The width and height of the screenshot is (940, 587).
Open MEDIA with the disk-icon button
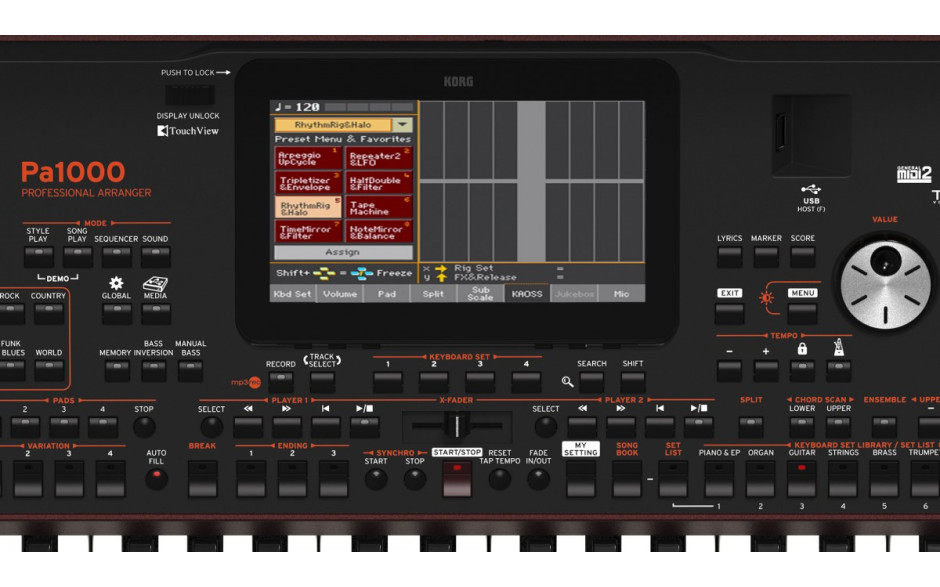pyautogui.click(x=156, y=313)
